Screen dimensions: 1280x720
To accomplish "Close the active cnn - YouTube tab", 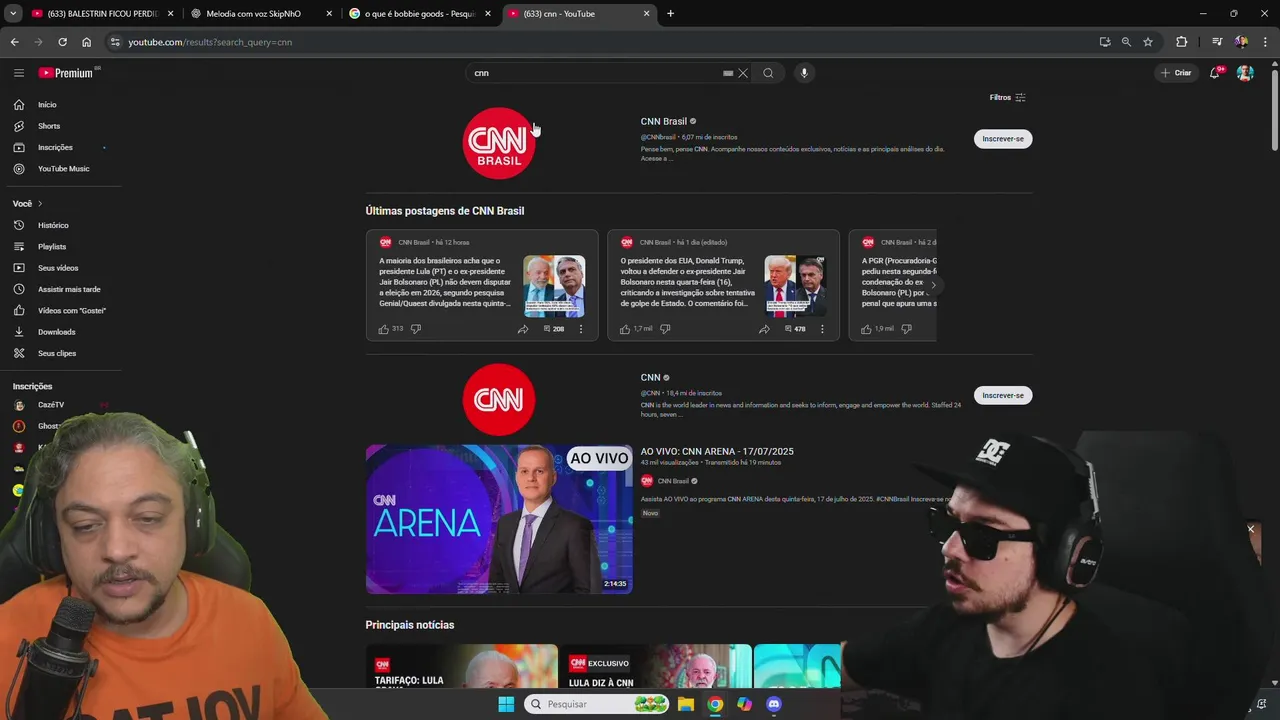I will pos(646,14).
